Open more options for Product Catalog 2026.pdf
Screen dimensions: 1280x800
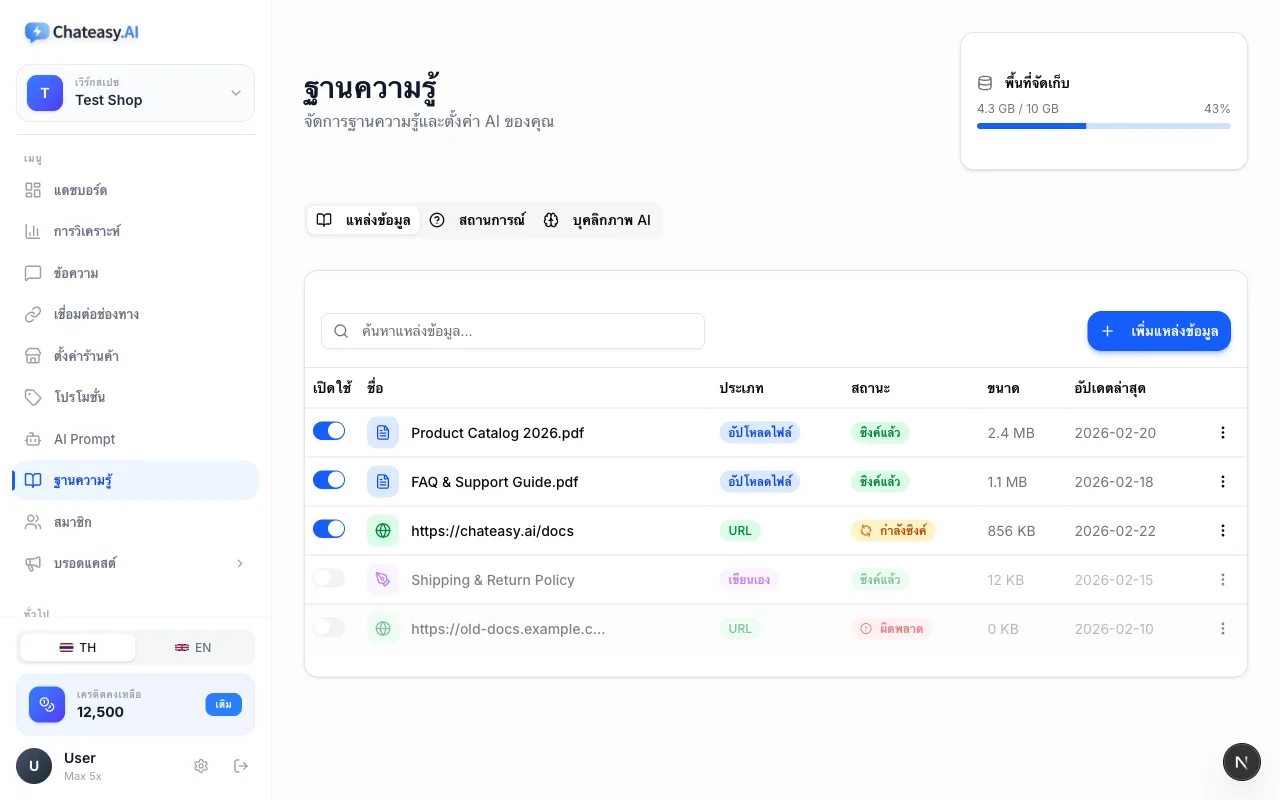pyautogui.click(x=1223, y=433)
